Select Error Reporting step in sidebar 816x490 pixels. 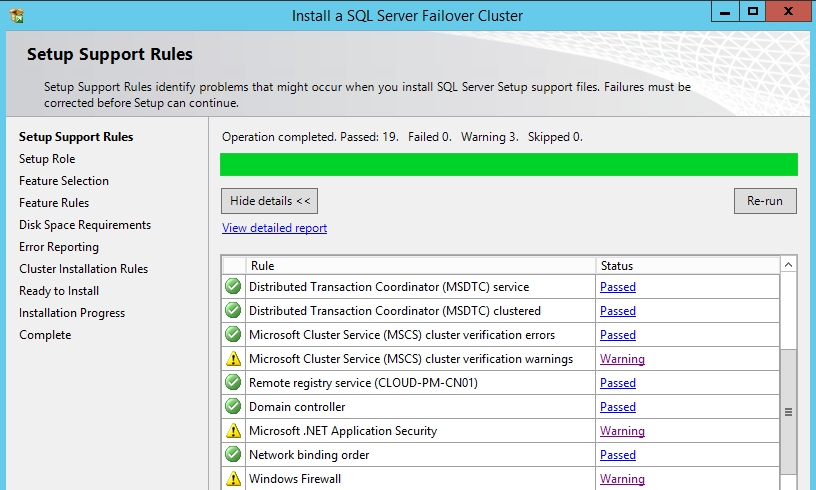click(59, 247)
